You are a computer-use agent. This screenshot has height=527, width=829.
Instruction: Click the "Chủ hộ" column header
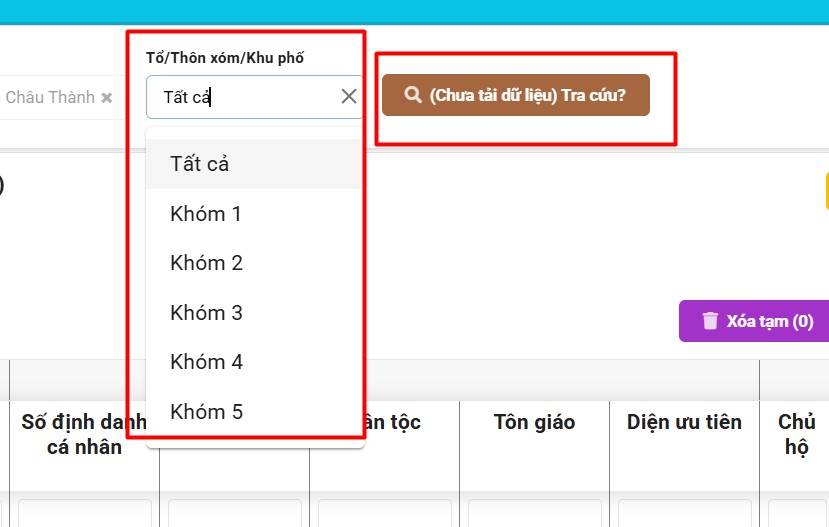pos(796,434)
